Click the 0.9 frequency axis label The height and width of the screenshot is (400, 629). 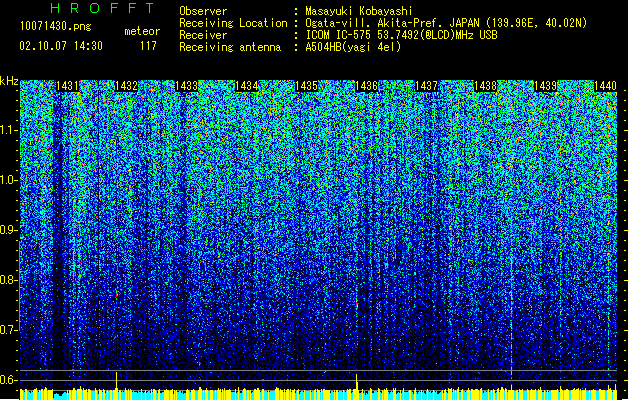pos(8,230)
